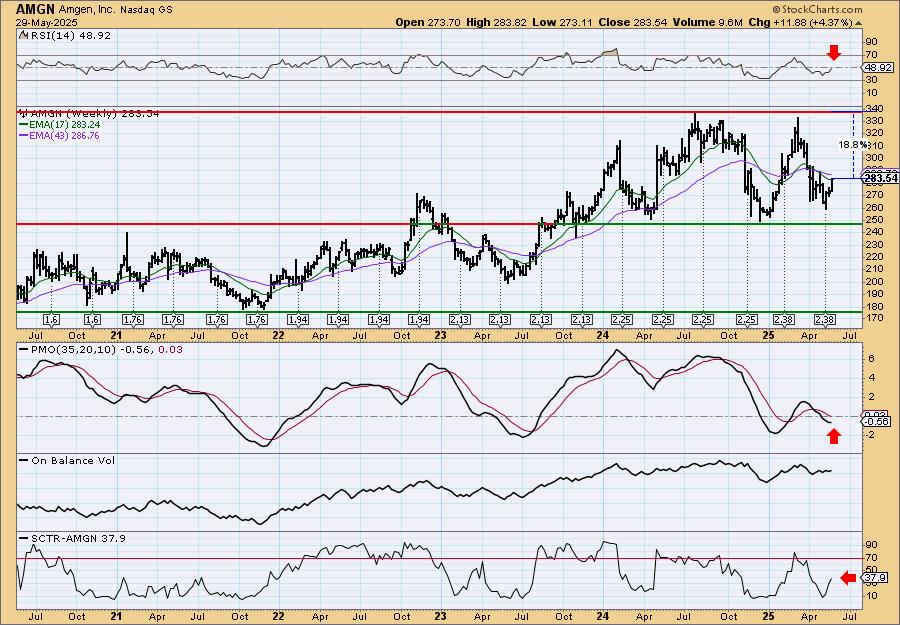The height and width of the screenshot is (625, 900).
Task: Click the 340 price axis label
Action: tap(875, 108)
